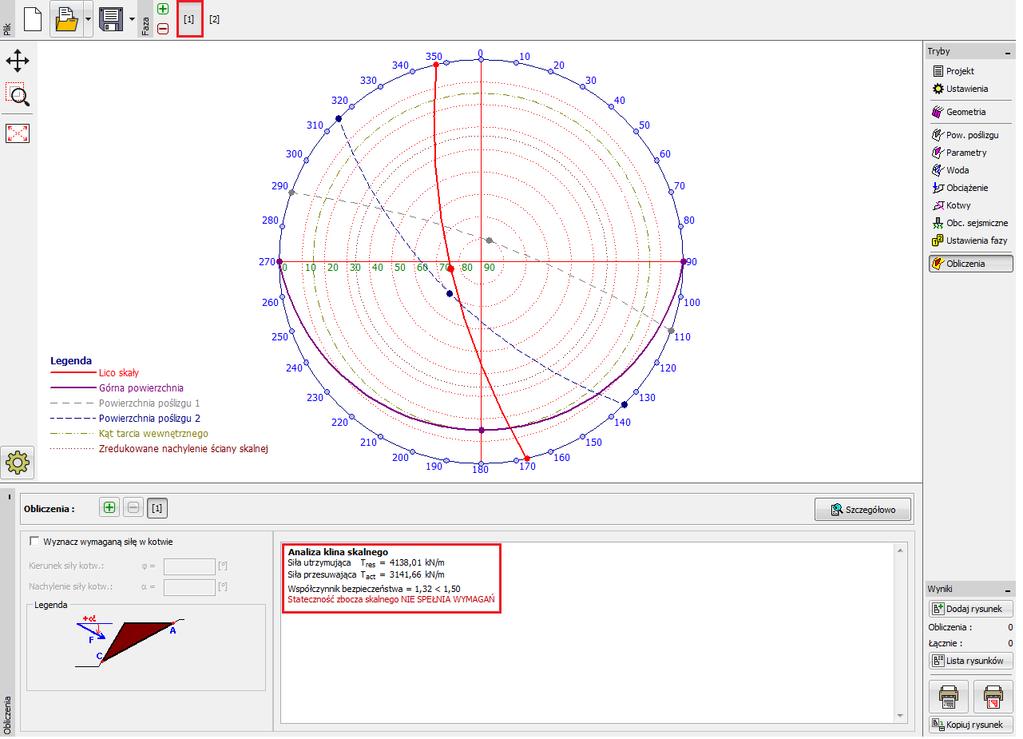1023x739 pixels.
Task: Click the 'Zredukowane nachylenie ściany skalnej' legend entry
Action: (x=159, y=449)
